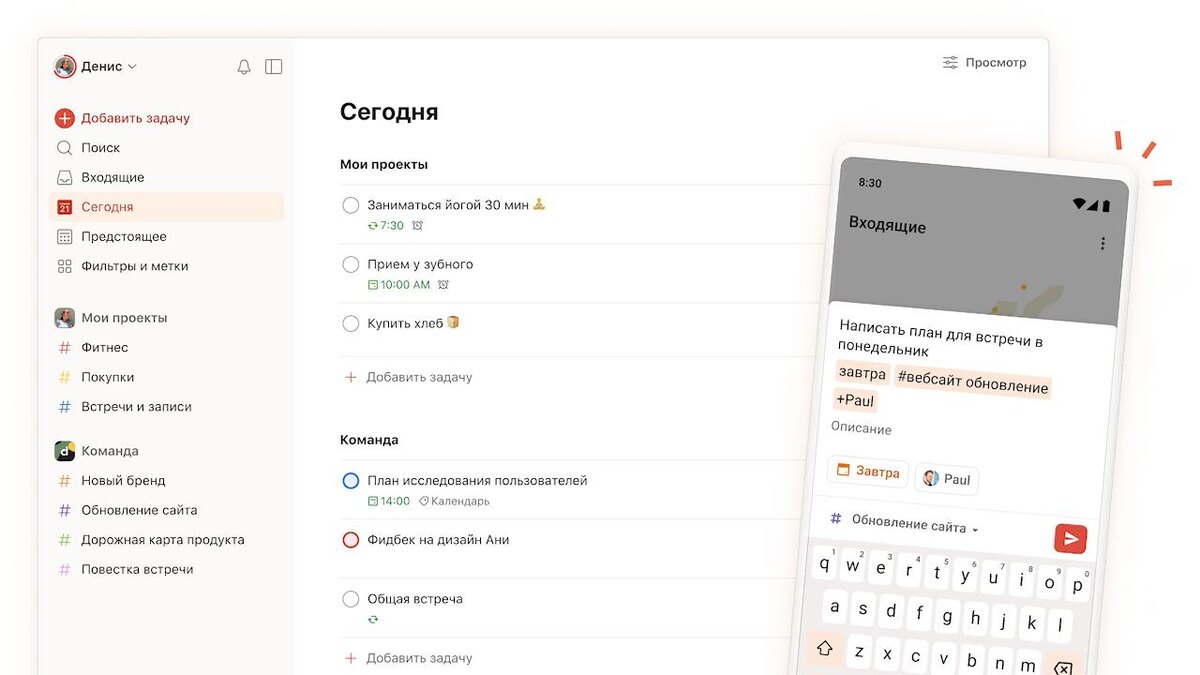Open Покупки project
Image resolution: width=1200 pixels, height=675 pixels.
coord(108,377)
